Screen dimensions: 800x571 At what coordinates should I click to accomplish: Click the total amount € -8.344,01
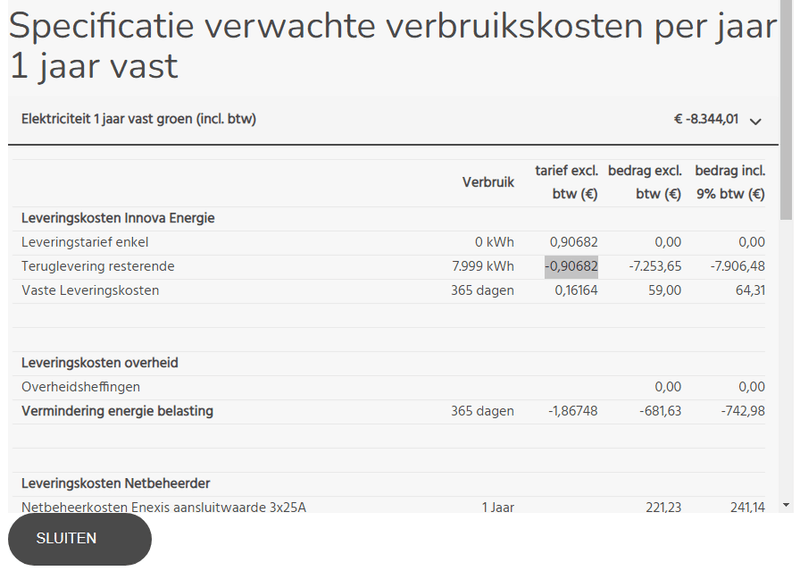tap(706, 120)
